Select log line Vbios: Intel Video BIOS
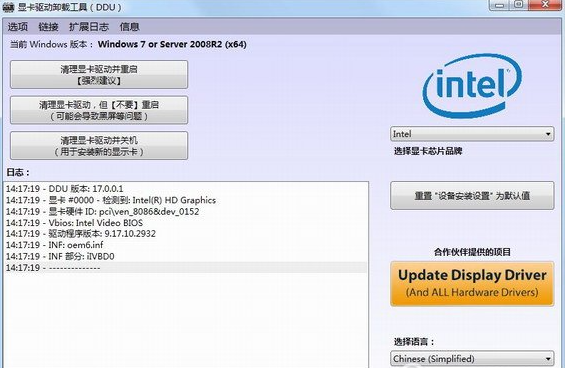This screenshot has width=565, height=368. pos(186,222)
